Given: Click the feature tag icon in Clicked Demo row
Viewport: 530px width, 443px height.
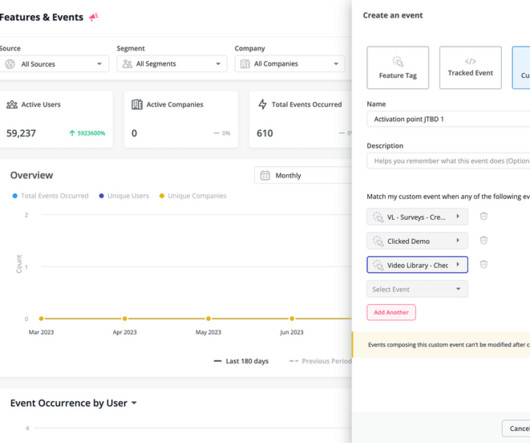Looking at the screenshot, I should (x=378, y=241).
